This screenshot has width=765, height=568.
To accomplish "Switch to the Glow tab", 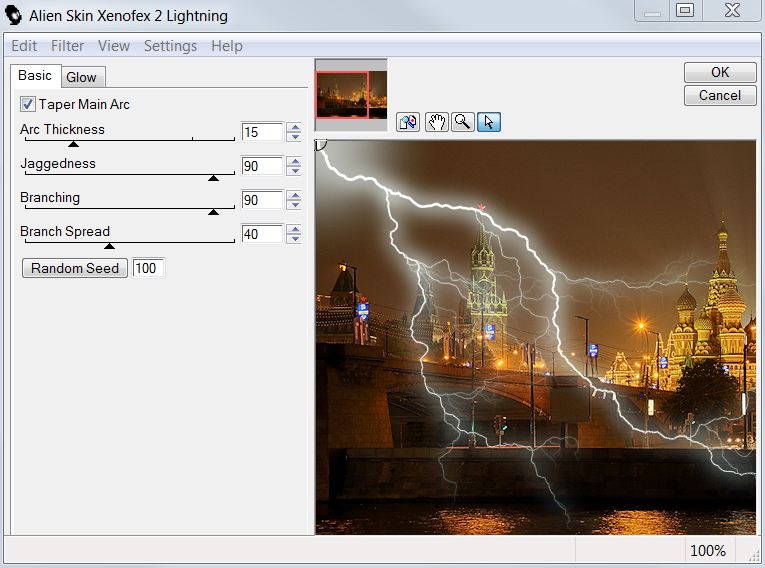I will click(81, 77).
